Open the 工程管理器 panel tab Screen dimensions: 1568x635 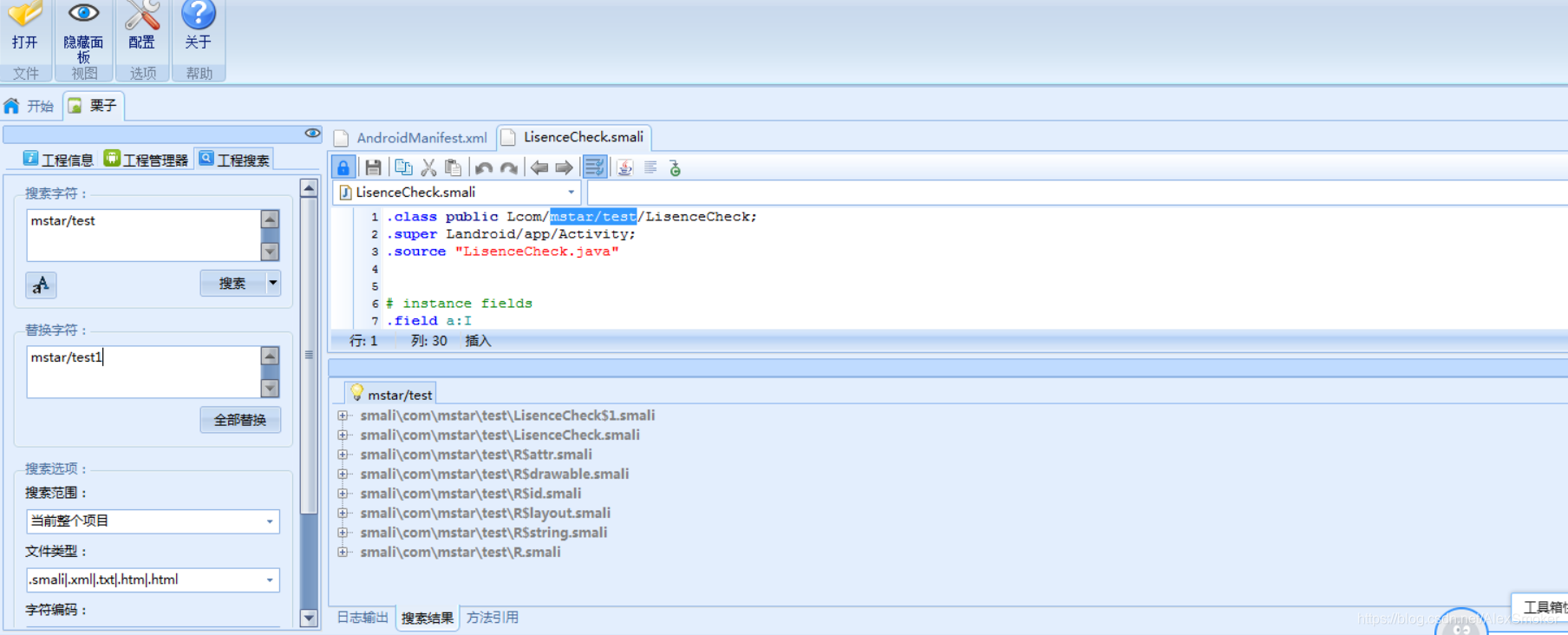click(x=146, y=159)
